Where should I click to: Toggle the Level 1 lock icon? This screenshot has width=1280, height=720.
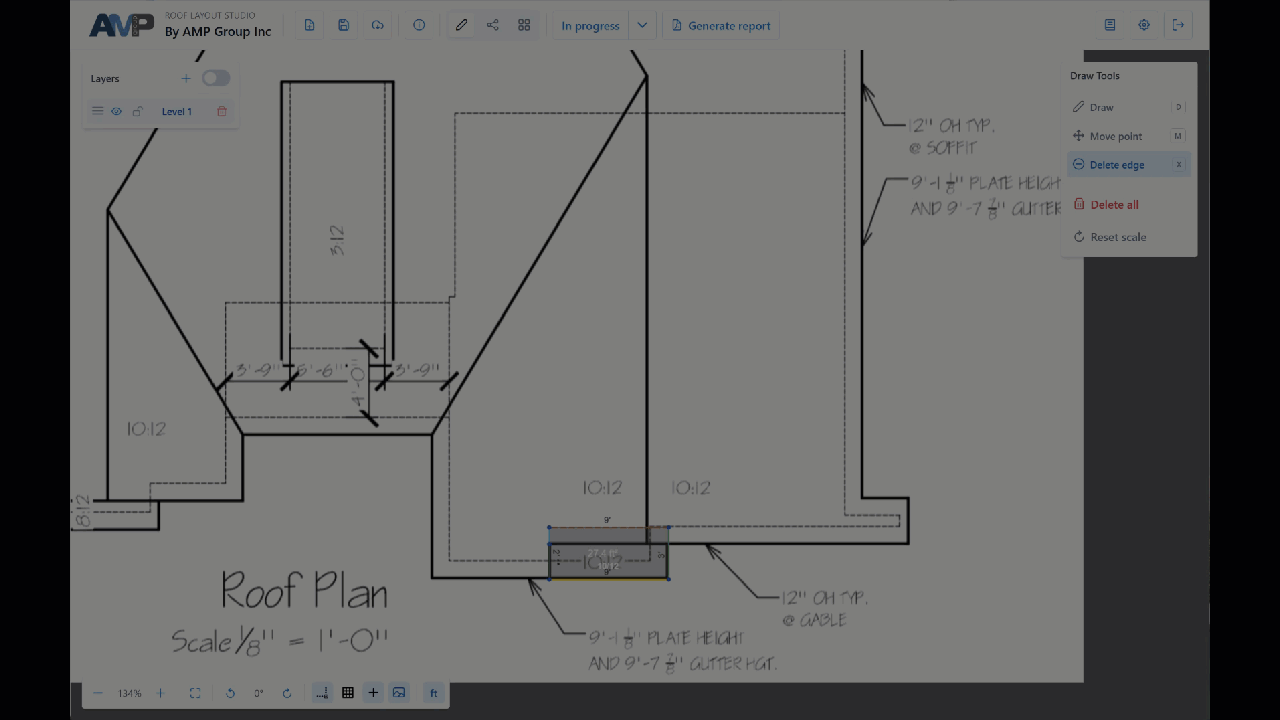coord(137,111)
